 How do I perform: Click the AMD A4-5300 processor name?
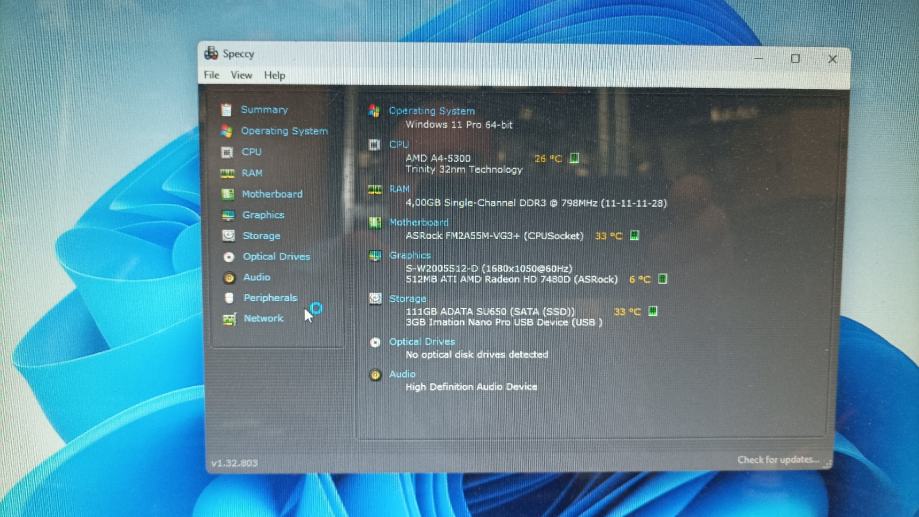click(438, 158)
